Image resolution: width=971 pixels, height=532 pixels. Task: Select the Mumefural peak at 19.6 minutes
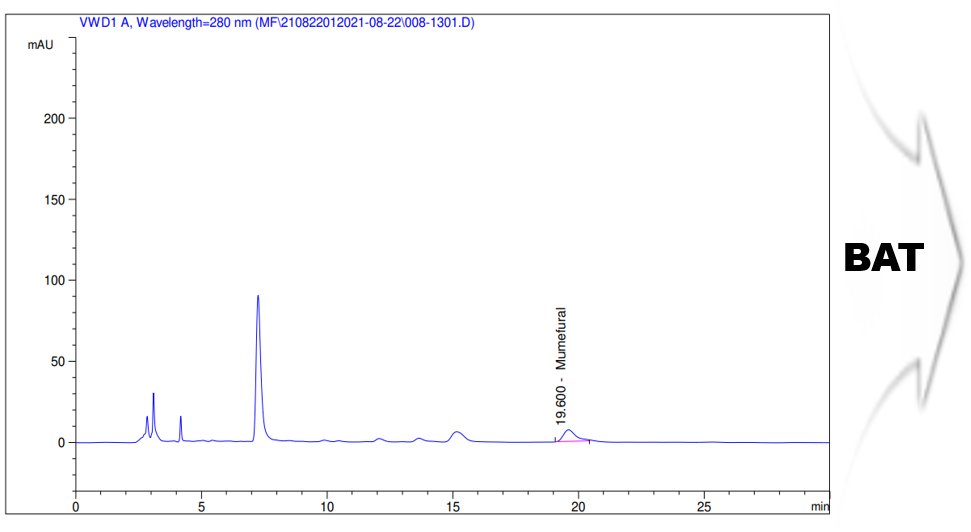click(x=568, y=432)
